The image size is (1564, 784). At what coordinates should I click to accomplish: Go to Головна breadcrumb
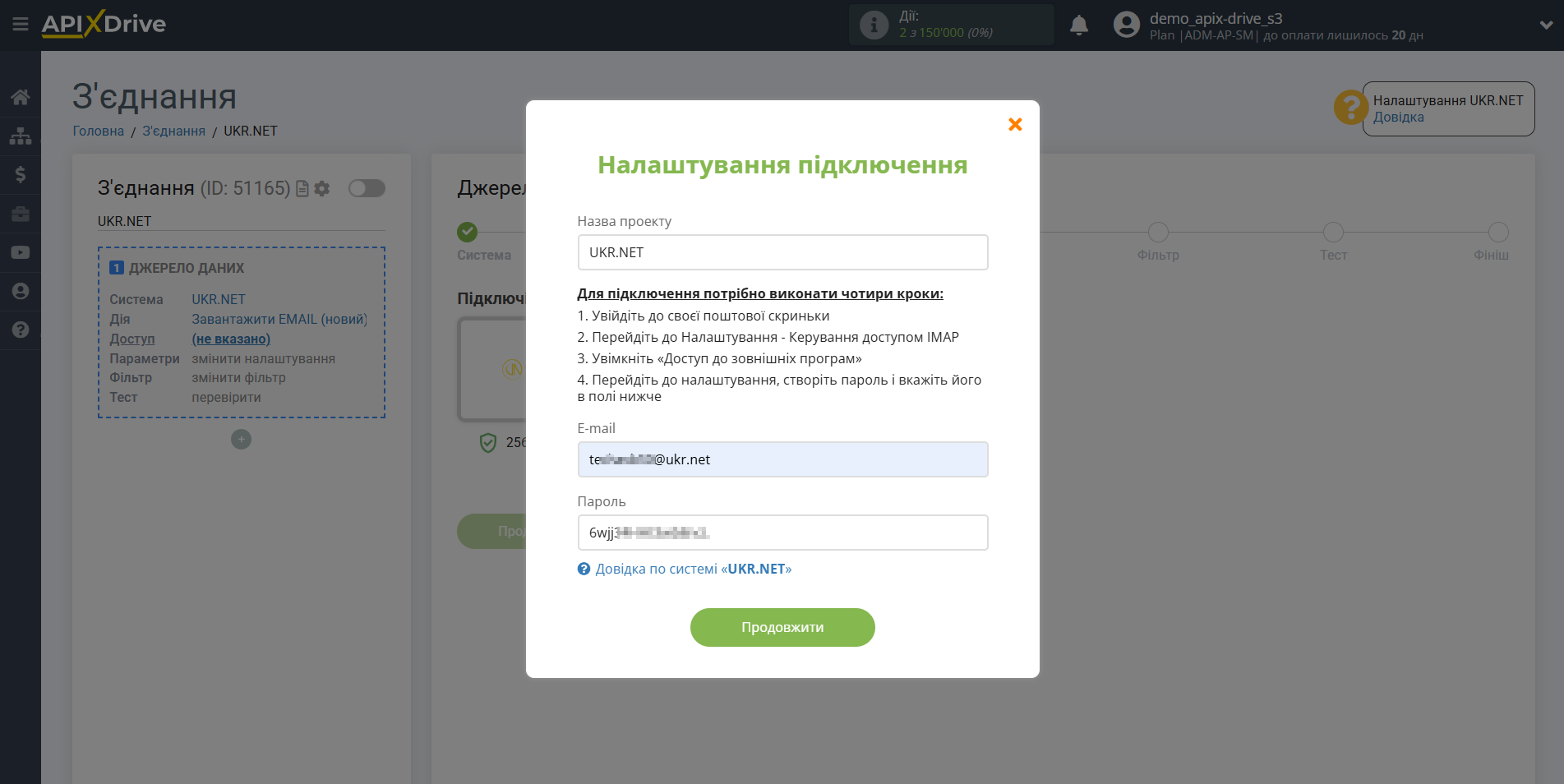click(x=99, y=131)
